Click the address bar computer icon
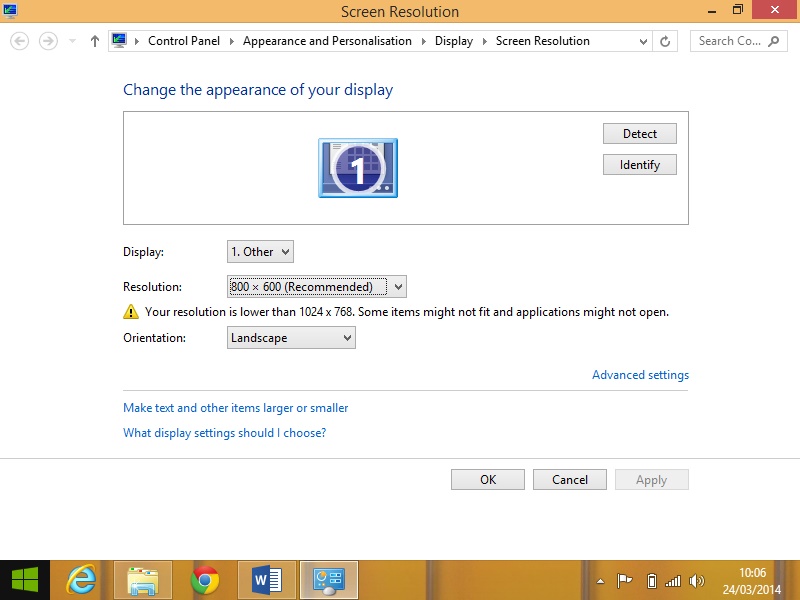This screenshot has width=800, height=600. (x=119, y=41)
